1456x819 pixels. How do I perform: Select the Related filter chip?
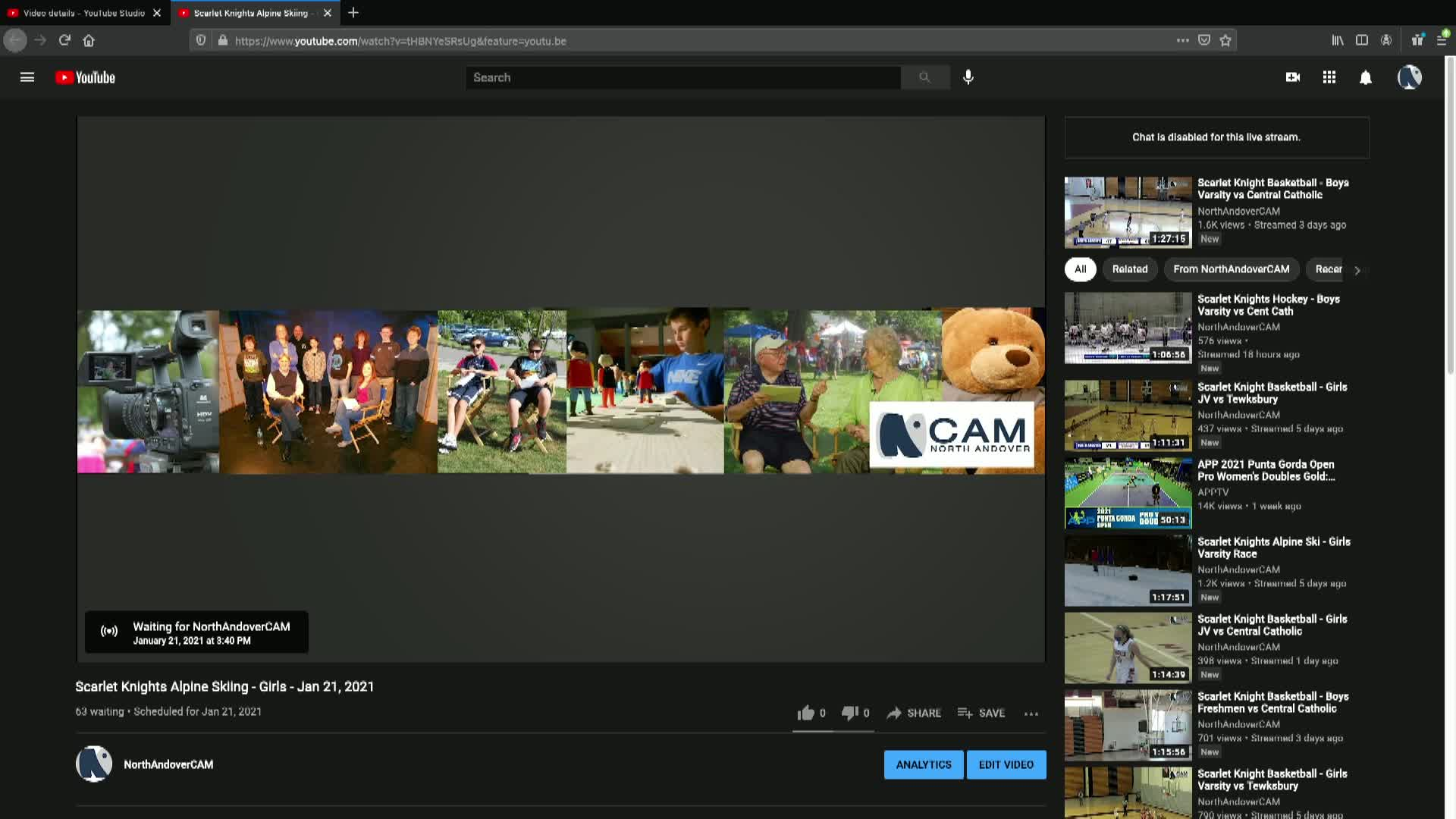click(x=1130, y=269)
